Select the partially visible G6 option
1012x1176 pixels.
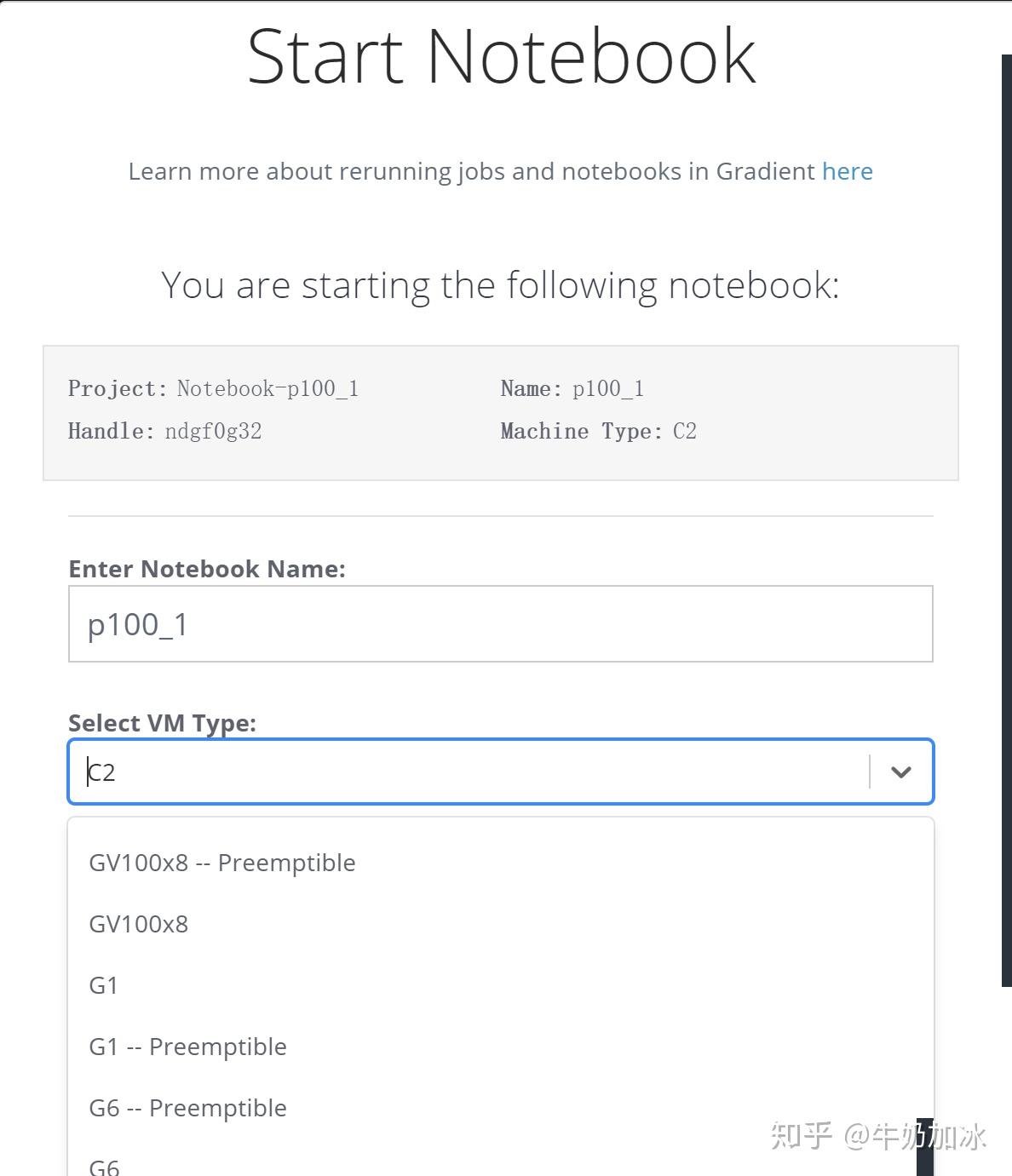105,1166
